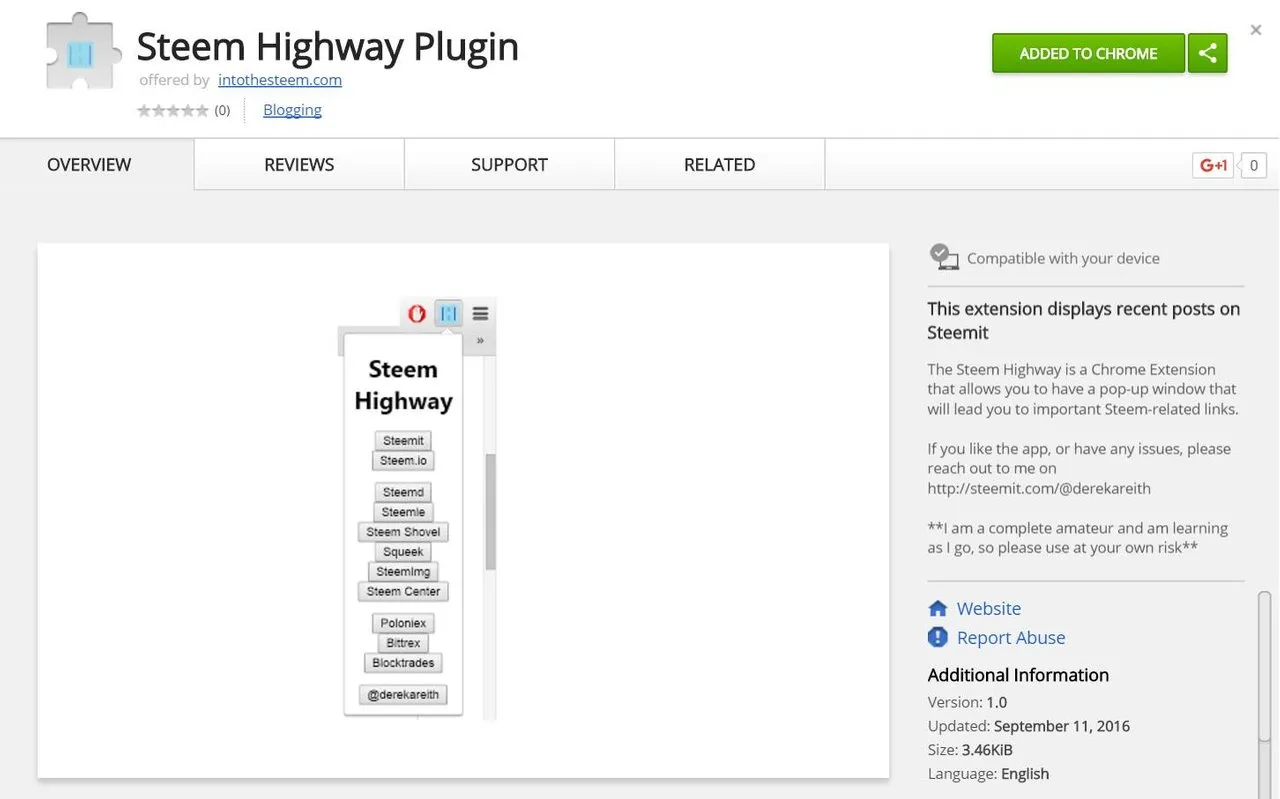Screen dimensions: 1280x799
Task: Click the Compatible with your device icon
Action: (x=943, y=257)
